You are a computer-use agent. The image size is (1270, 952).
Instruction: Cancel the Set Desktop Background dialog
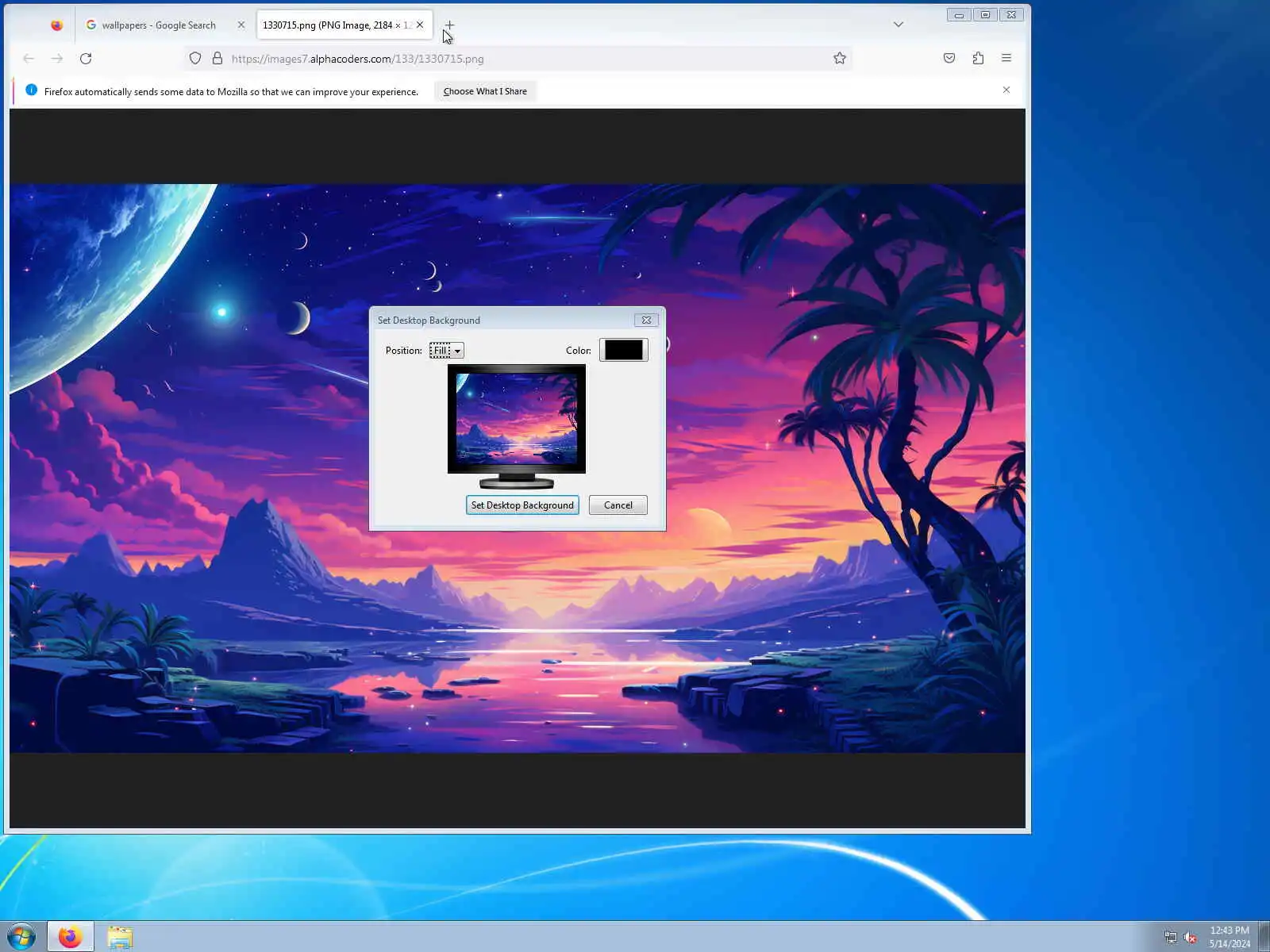[x=618, y=505]
